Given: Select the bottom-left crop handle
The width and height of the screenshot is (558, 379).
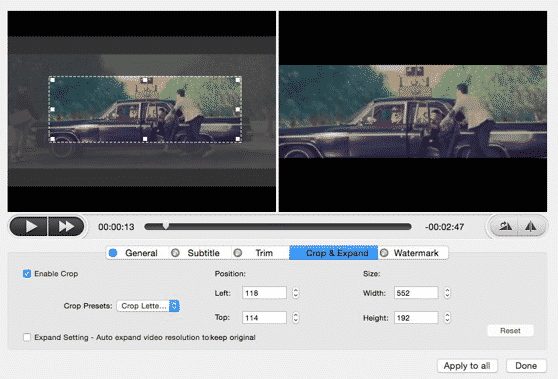Looking at the screenshot, I should pyautogui.click(x=52, y=139).
